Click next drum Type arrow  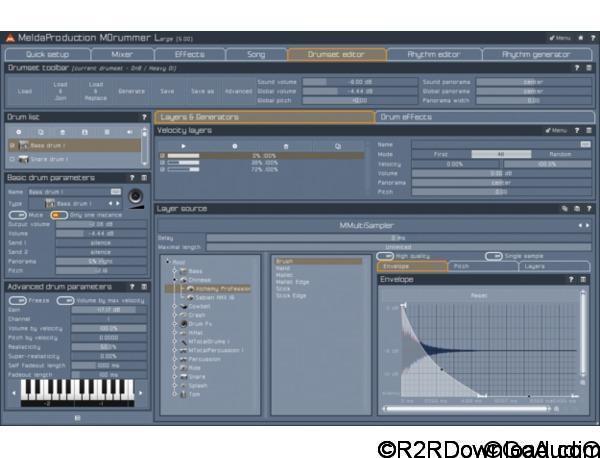[x=118, y=204]
